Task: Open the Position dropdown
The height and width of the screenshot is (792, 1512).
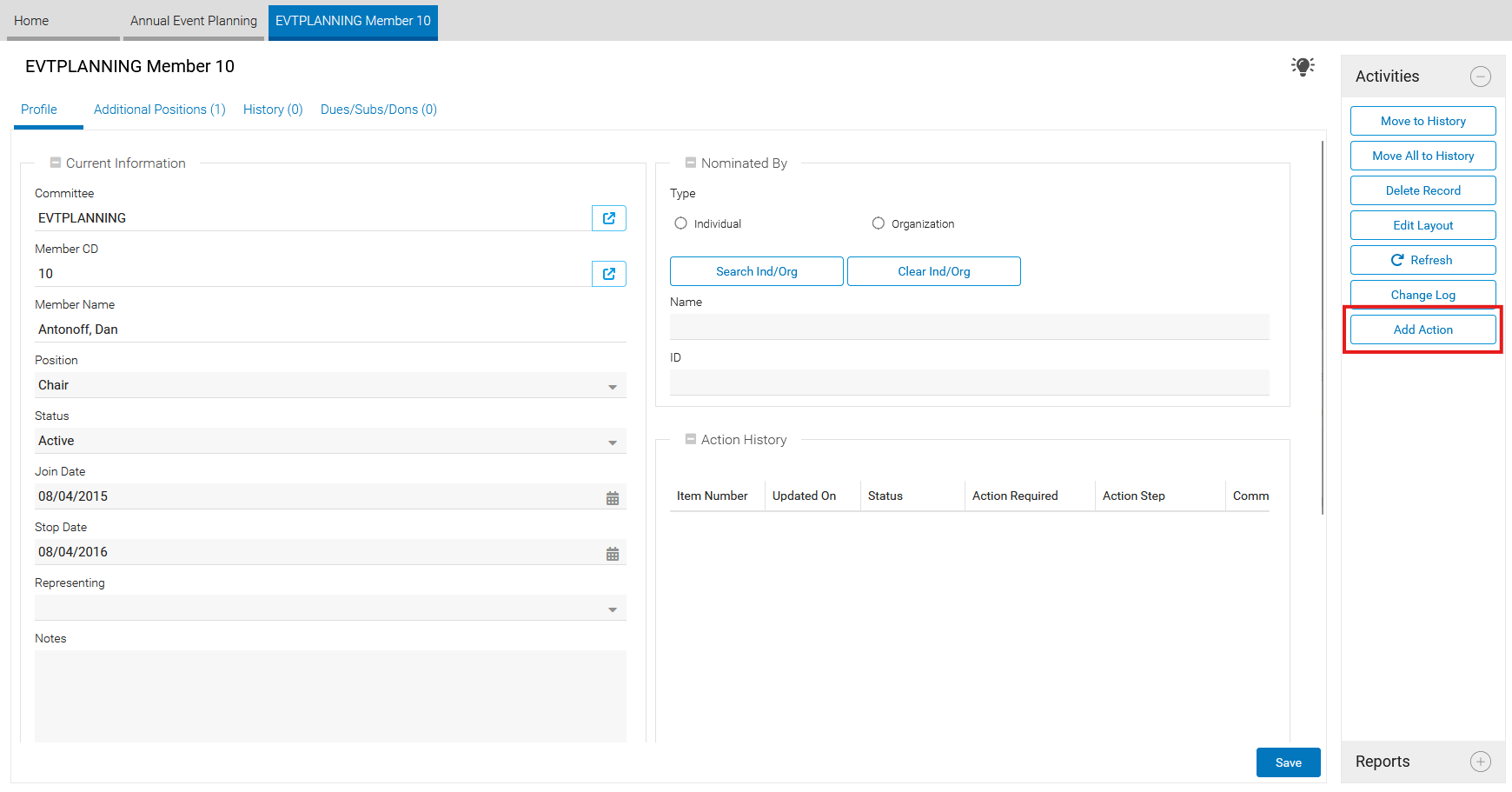Action: [330, 385]
